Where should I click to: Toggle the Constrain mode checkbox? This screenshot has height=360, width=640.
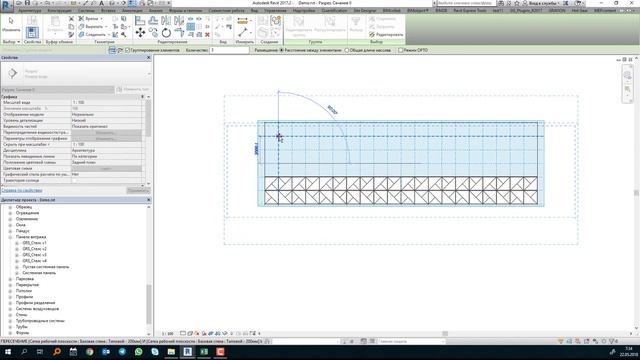(x=400, y=50)
